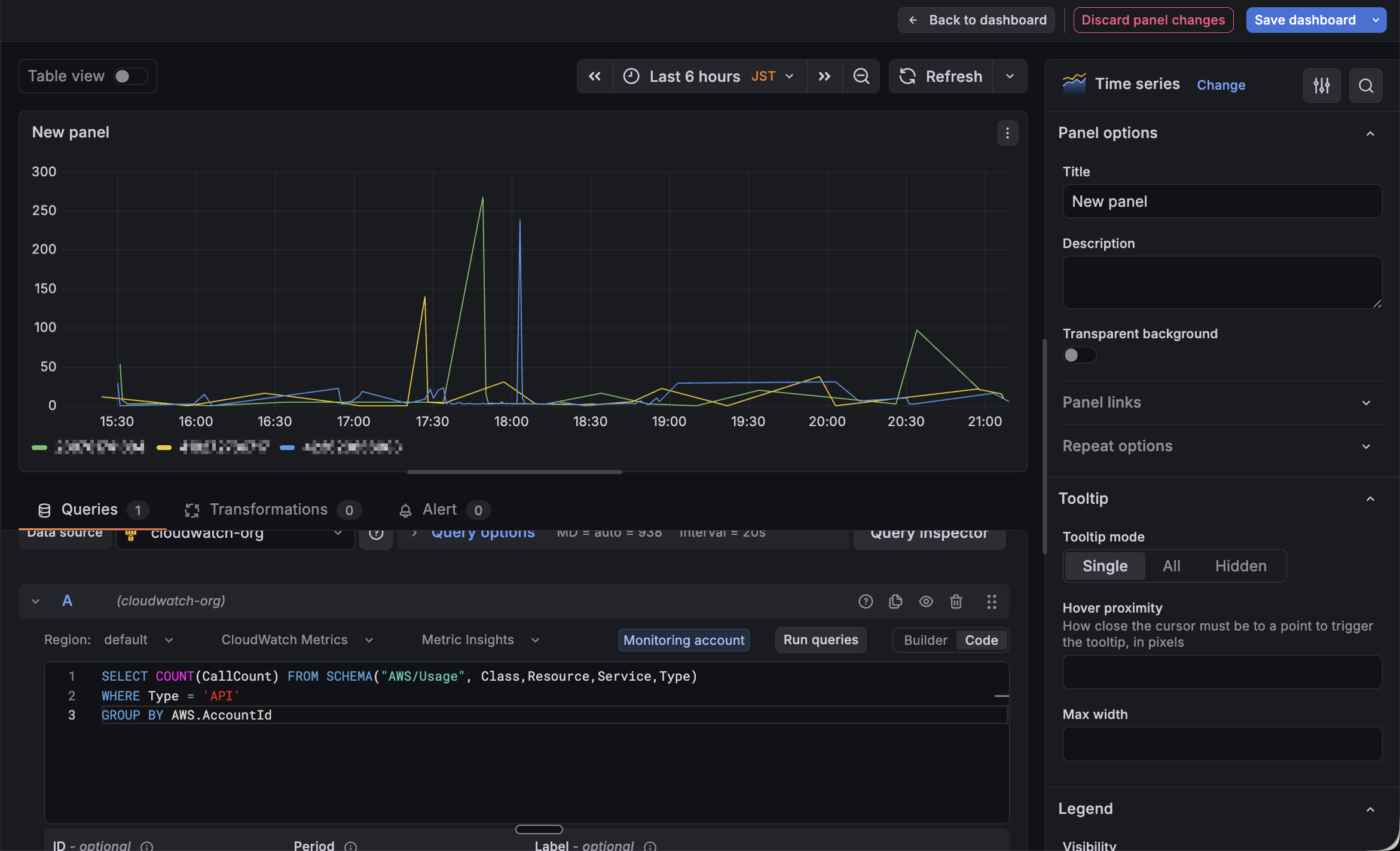
Task: Click the query A help icon
Action: (865, 601)
